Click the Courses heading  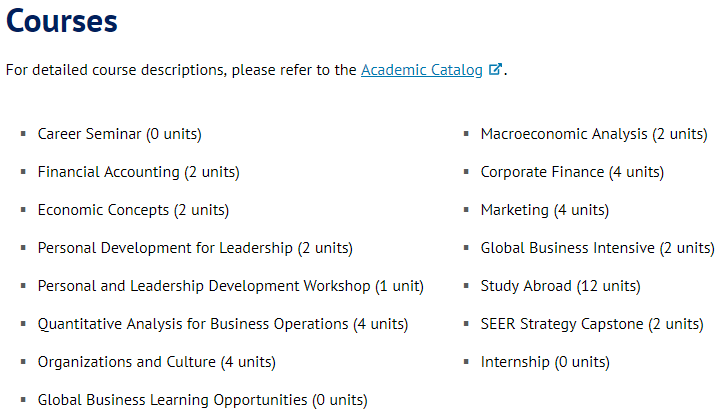(x=61, y=21)
